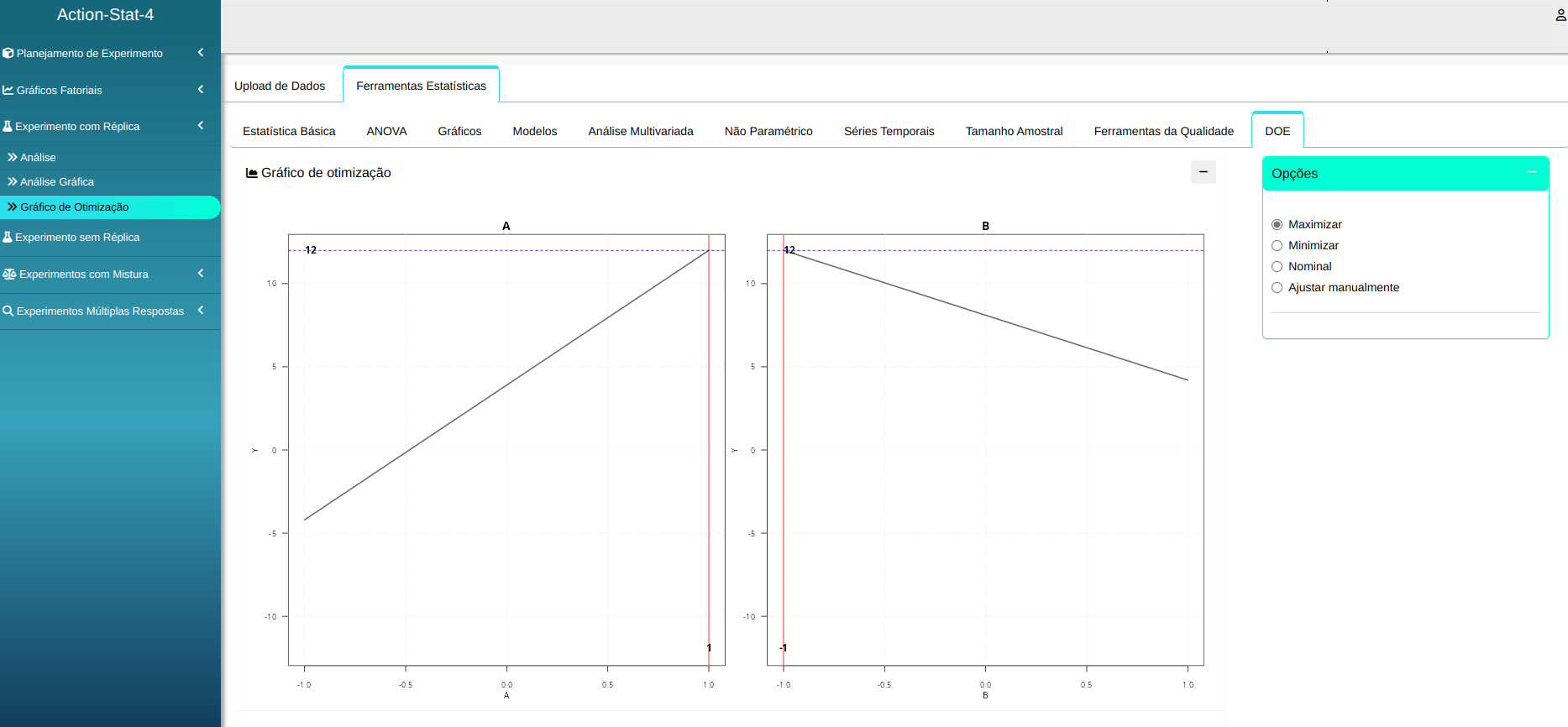Choose the Ajustar manualmente option

click(x=1277, y=287)
